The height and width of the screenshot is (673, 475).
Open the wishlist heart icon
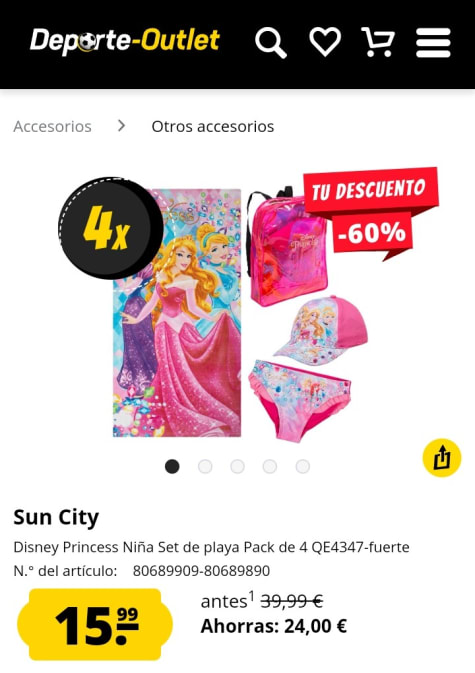tap(325, 42)
